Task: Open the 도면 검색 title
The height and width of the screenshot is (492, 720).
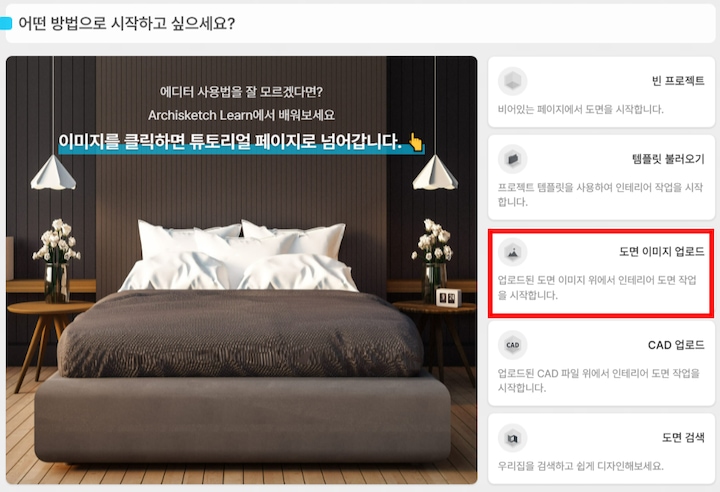Action: point(683,437)
